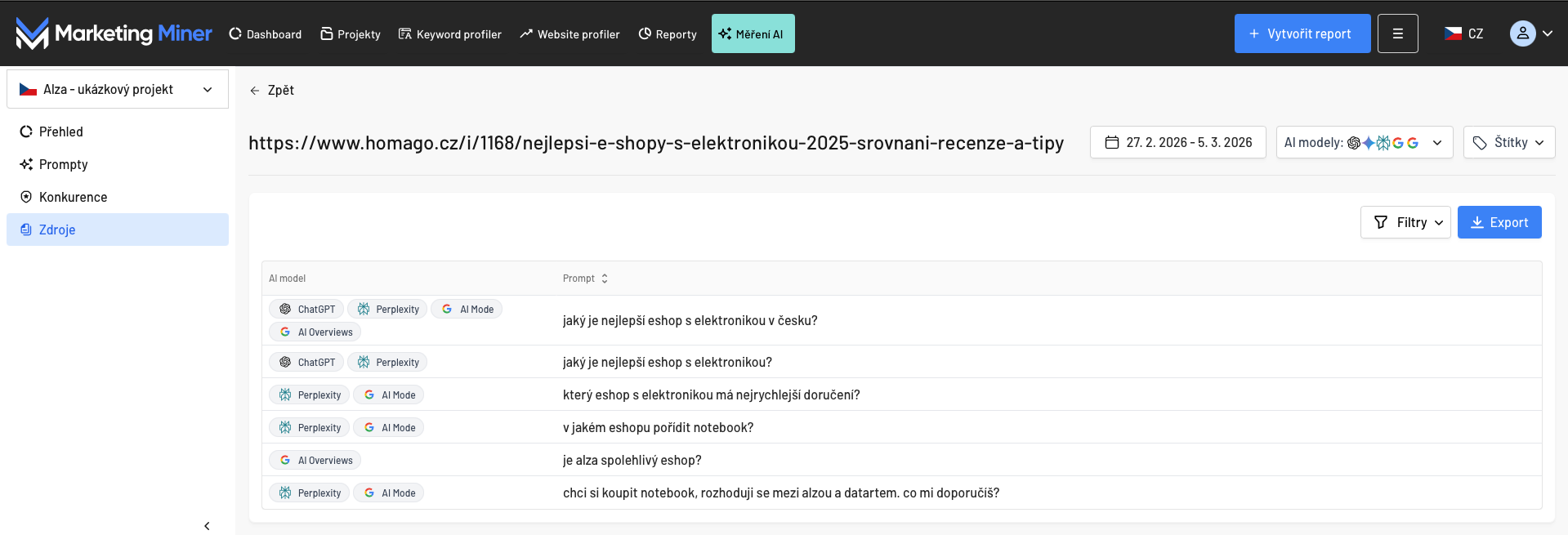Go to Měření AI tab
This screenshot has width=1568, height=535.
[x=753, y=34]
